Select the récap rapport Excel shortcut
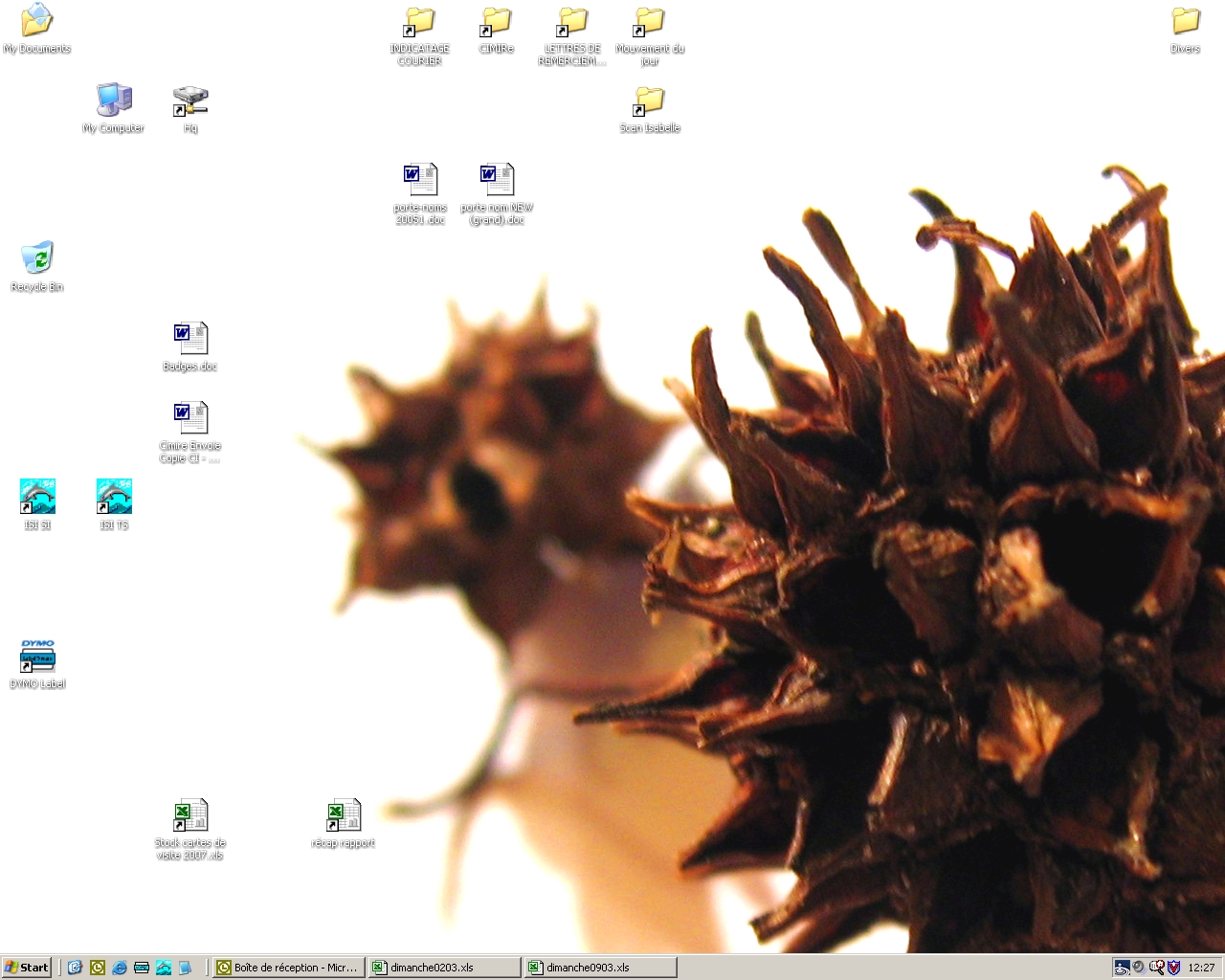This screenshot has height=980, width=1225. 344,824
